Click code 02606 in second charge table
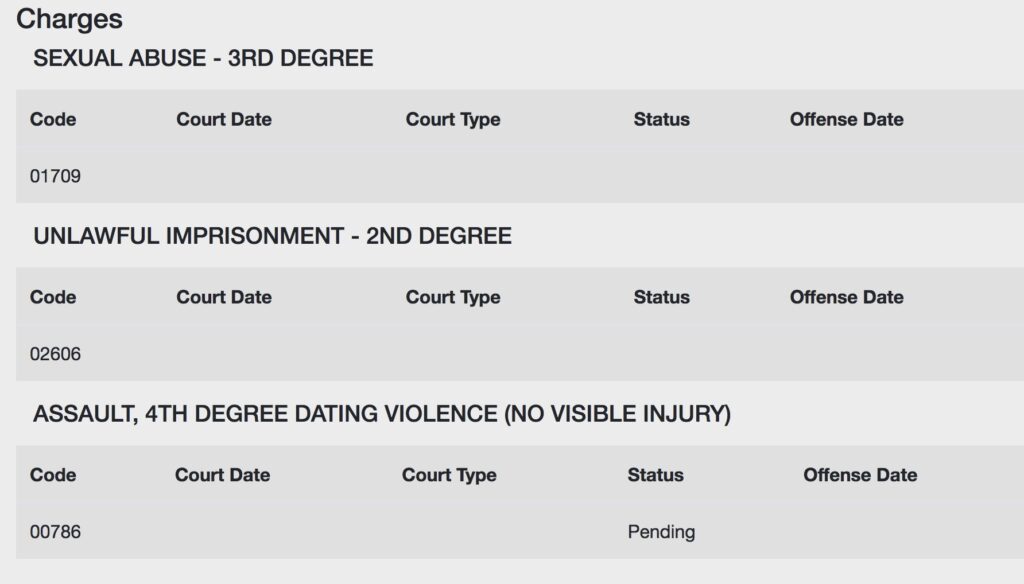The image size is (1024, 584). coord(56,354)
